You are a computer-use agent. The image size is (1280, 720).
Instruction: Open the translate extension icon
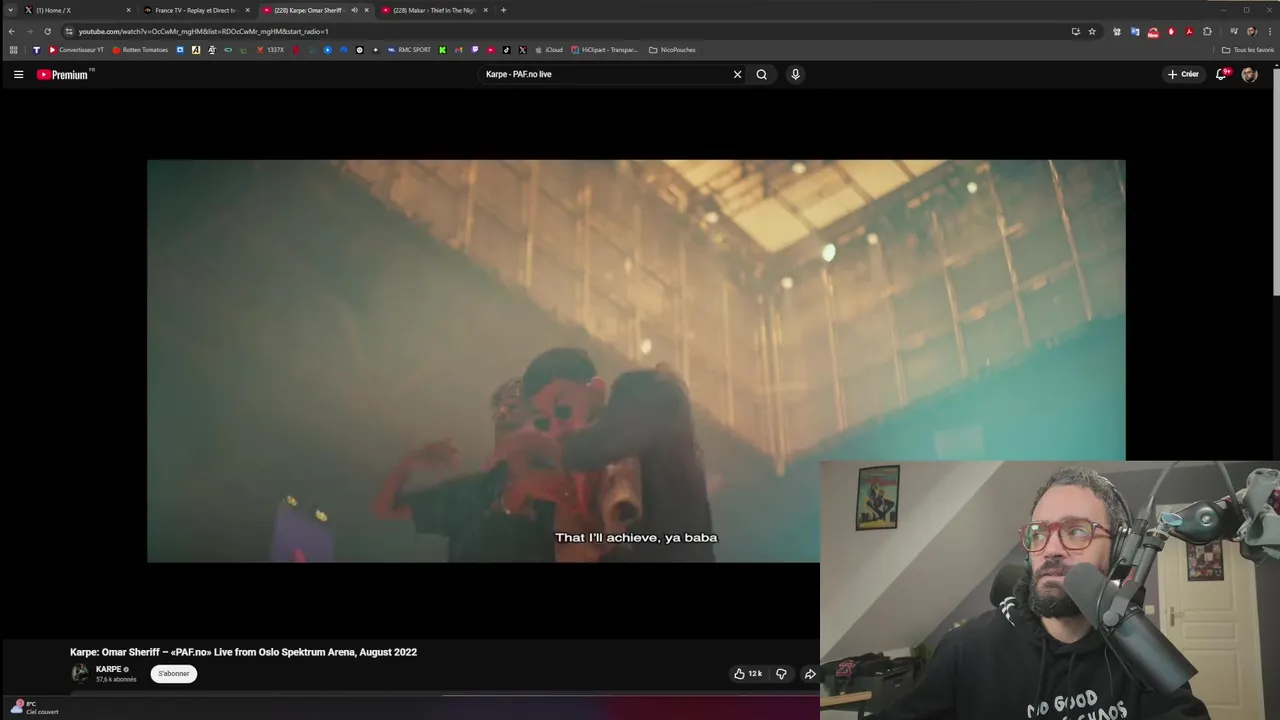pos(1135,31)
